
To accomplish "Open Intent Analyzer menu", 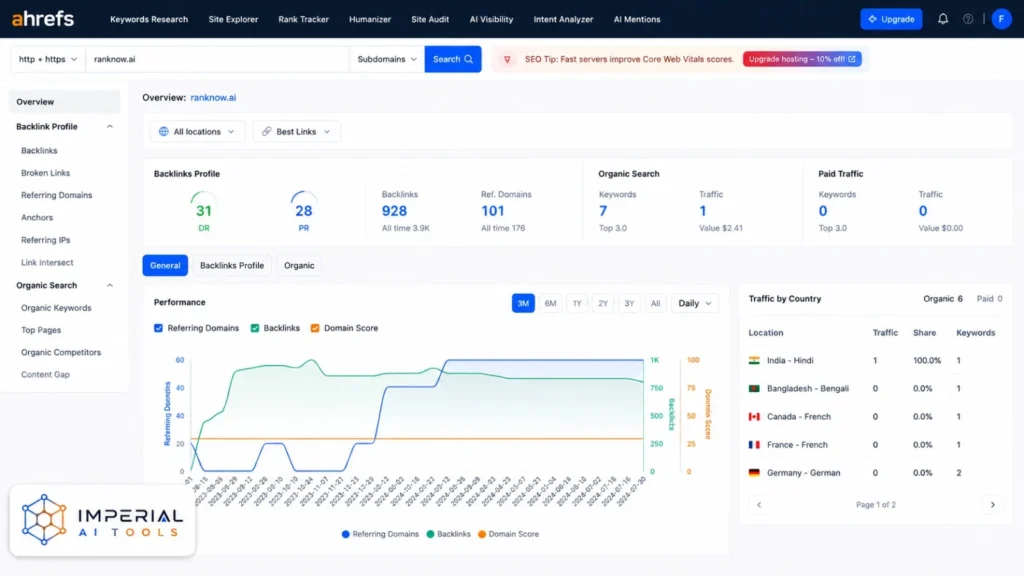I will 563,19.
